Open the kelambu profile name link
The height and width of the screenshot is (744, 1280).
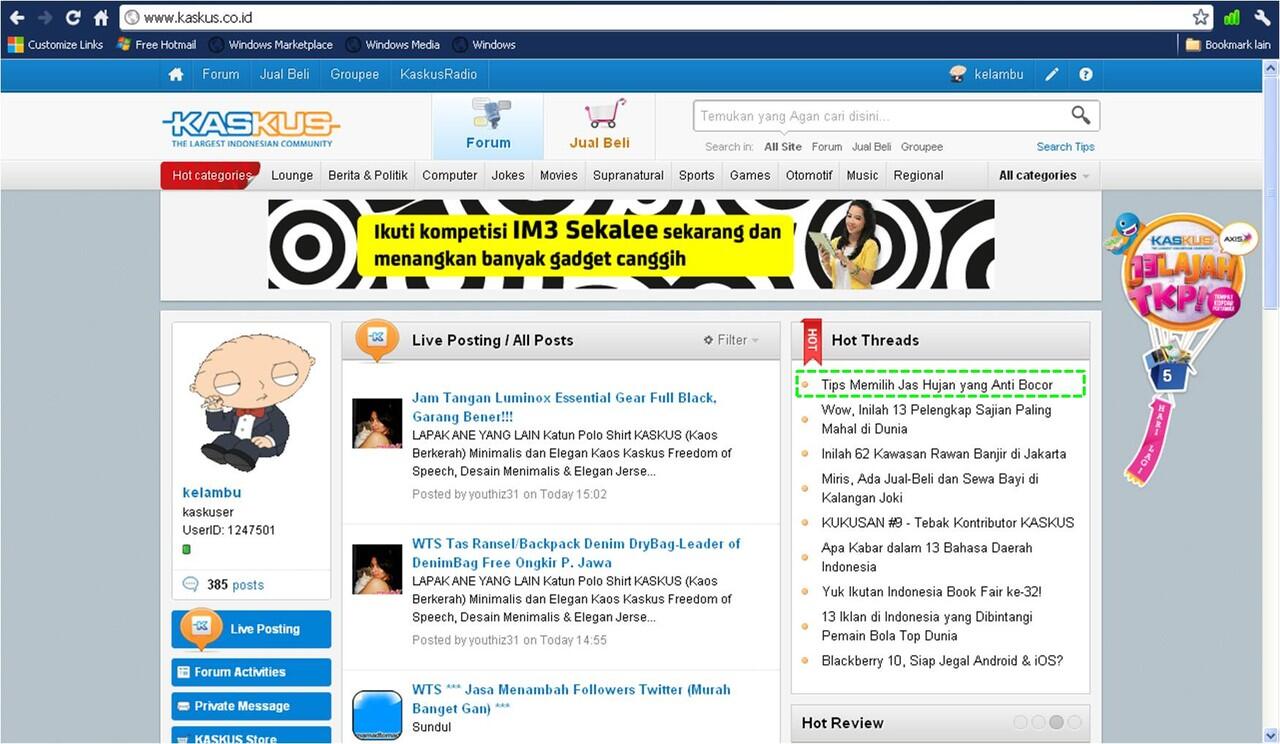point(212,492)
